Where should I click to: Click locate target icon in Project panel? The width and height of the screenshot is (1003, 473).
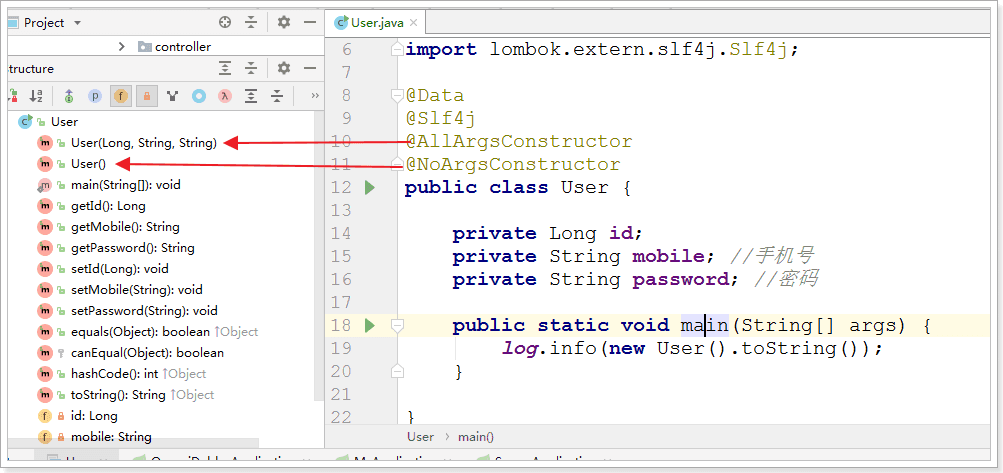[x=225, y=22]
